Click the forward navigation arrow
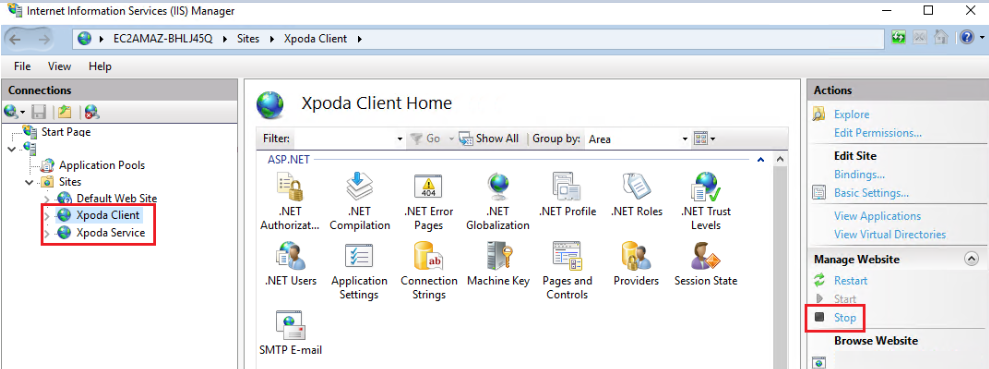 [x=44, y=39]
